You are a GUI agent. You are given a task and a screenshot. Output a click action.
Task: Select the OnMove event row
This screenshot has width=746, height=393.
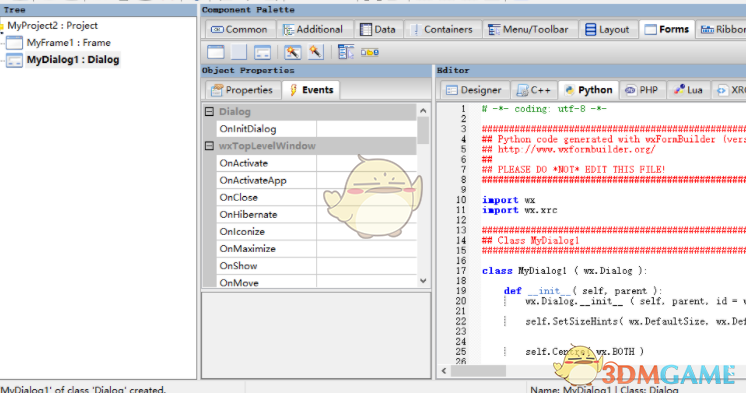316,282
